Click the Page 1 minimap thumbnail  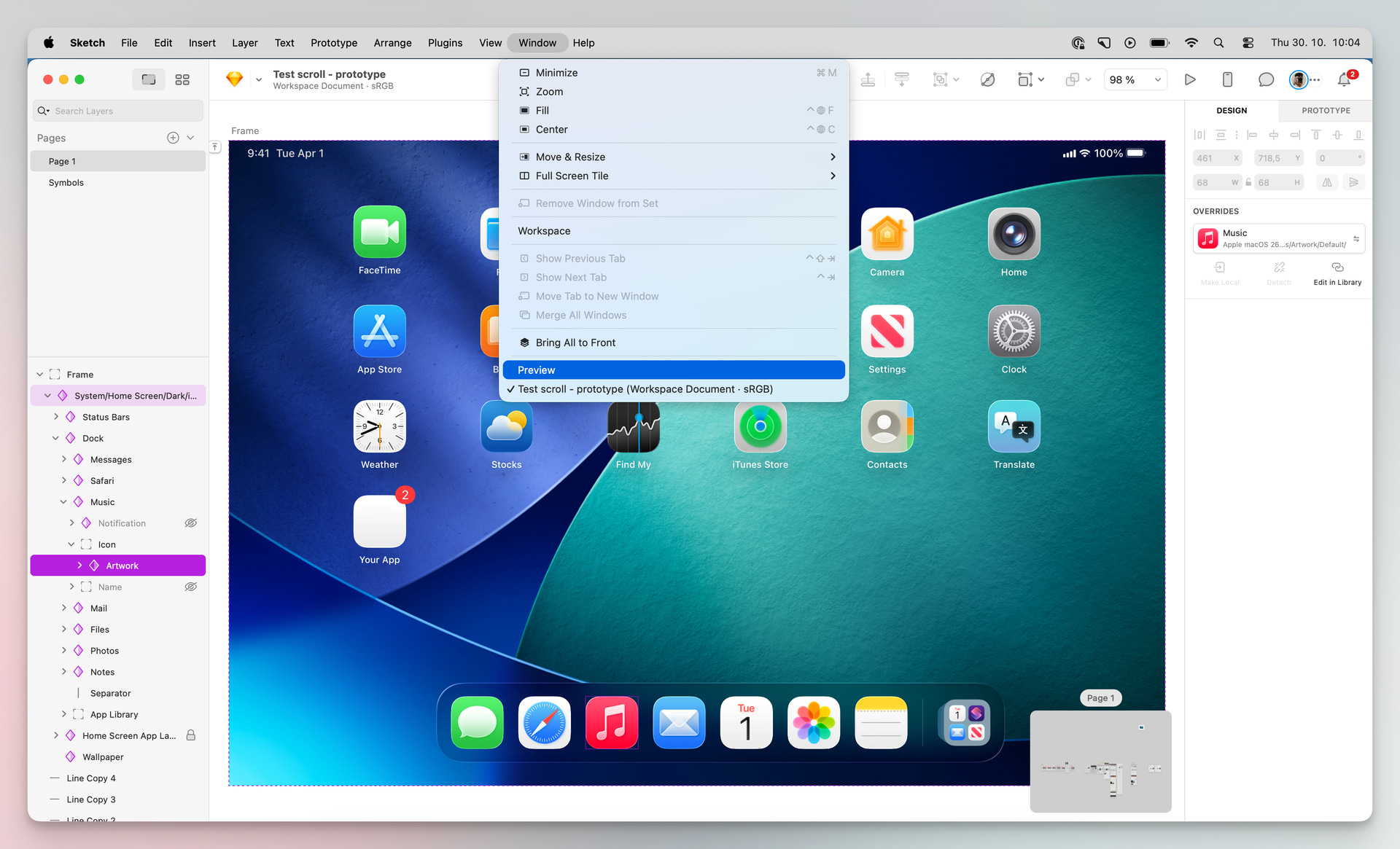[x=1100, y=761]
